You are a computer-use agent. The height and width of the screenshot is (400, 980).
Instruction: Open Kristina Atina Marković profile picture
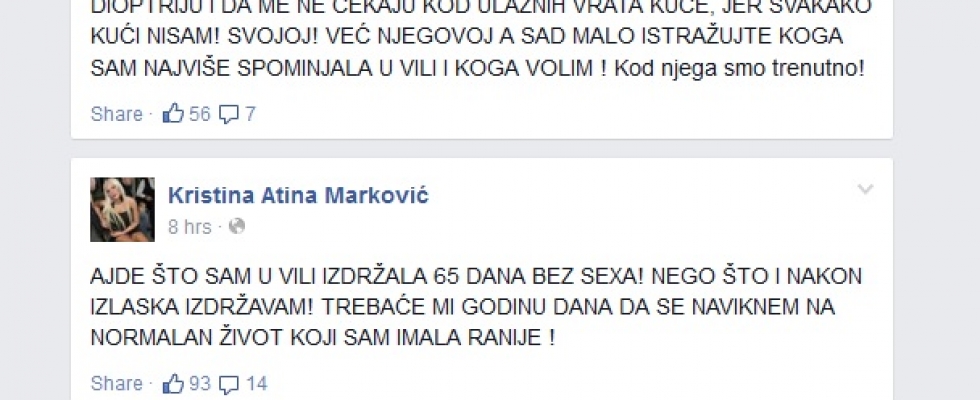122,209
